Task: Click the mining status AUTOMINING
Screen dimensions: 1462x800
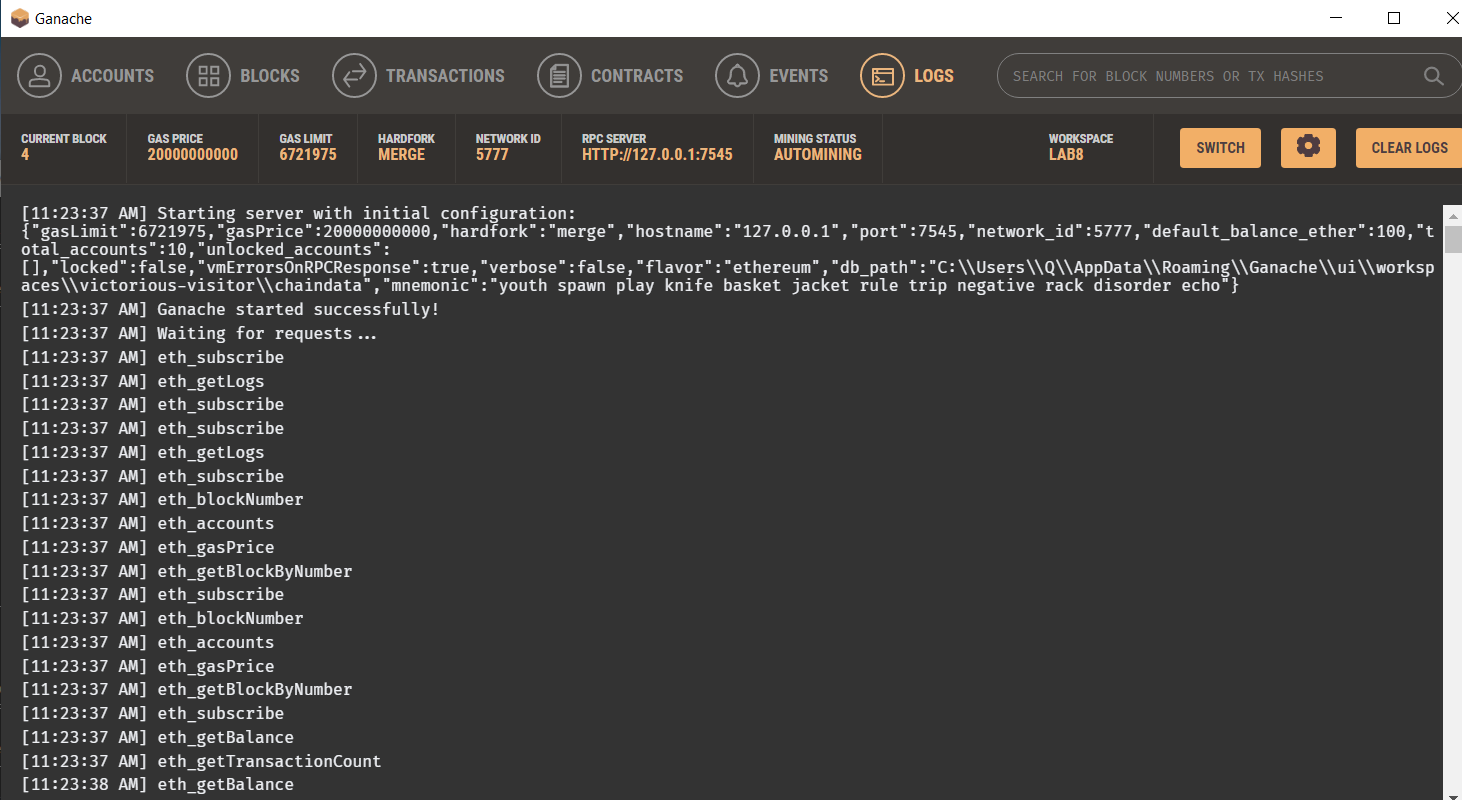Action: point(818,155)
